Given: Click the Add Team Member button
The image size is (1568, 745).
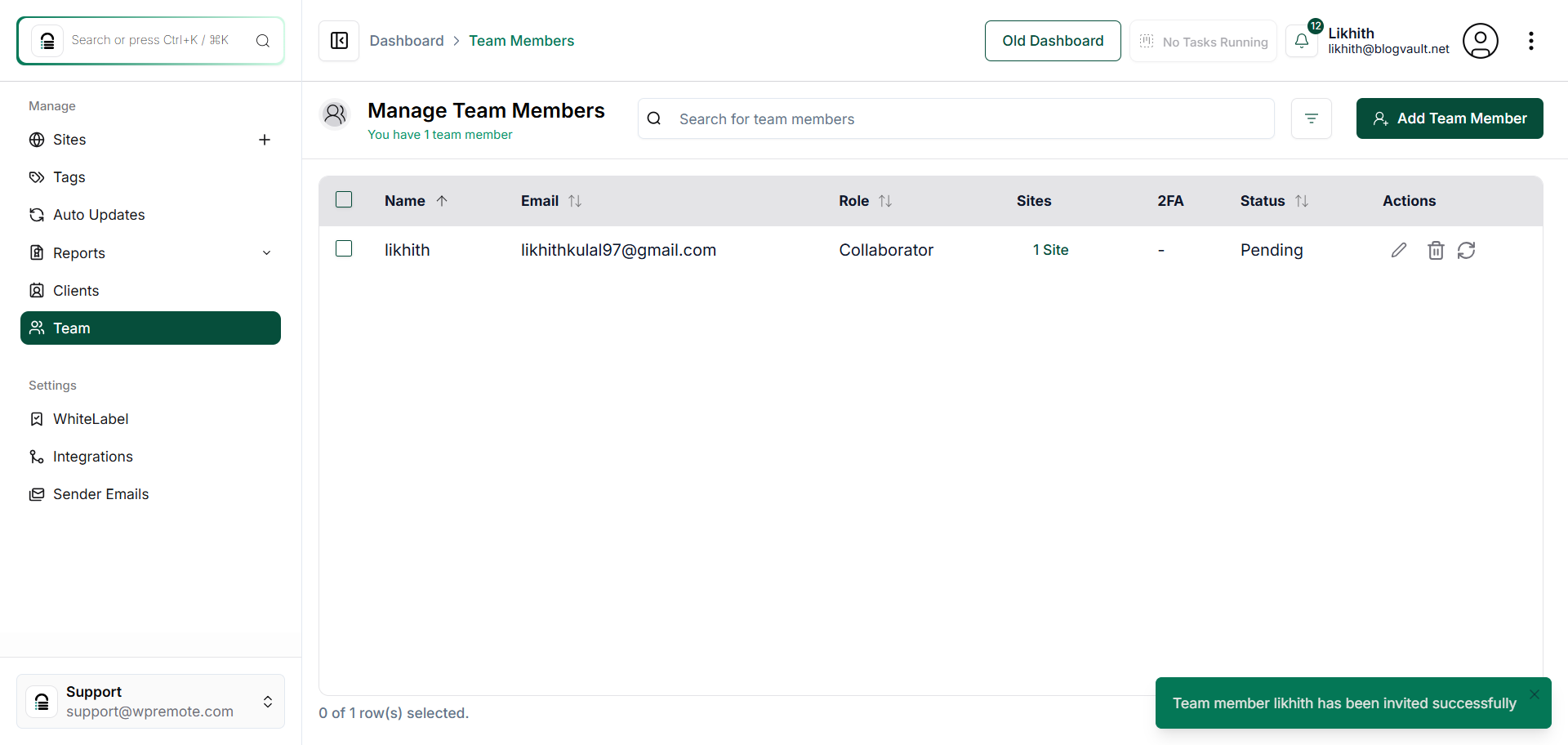Looking at the screenshot, I should (x=1450, y=118).
